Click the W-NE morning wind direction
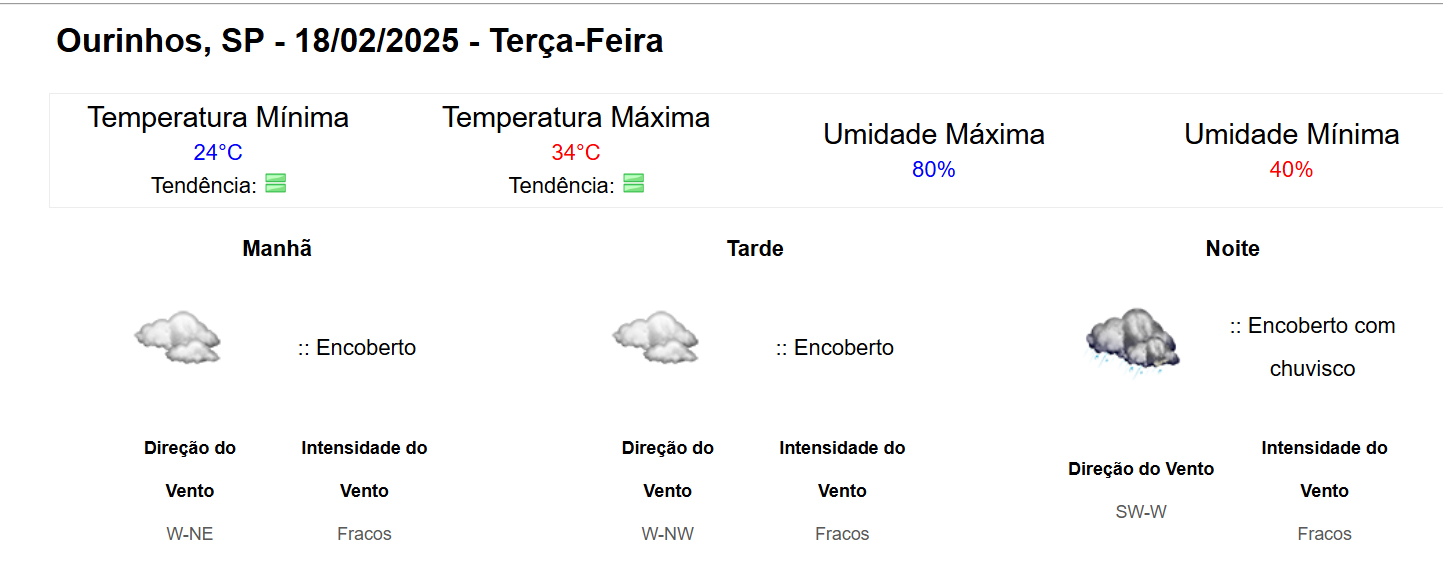 pyautogui.click(x=190, y=534)
